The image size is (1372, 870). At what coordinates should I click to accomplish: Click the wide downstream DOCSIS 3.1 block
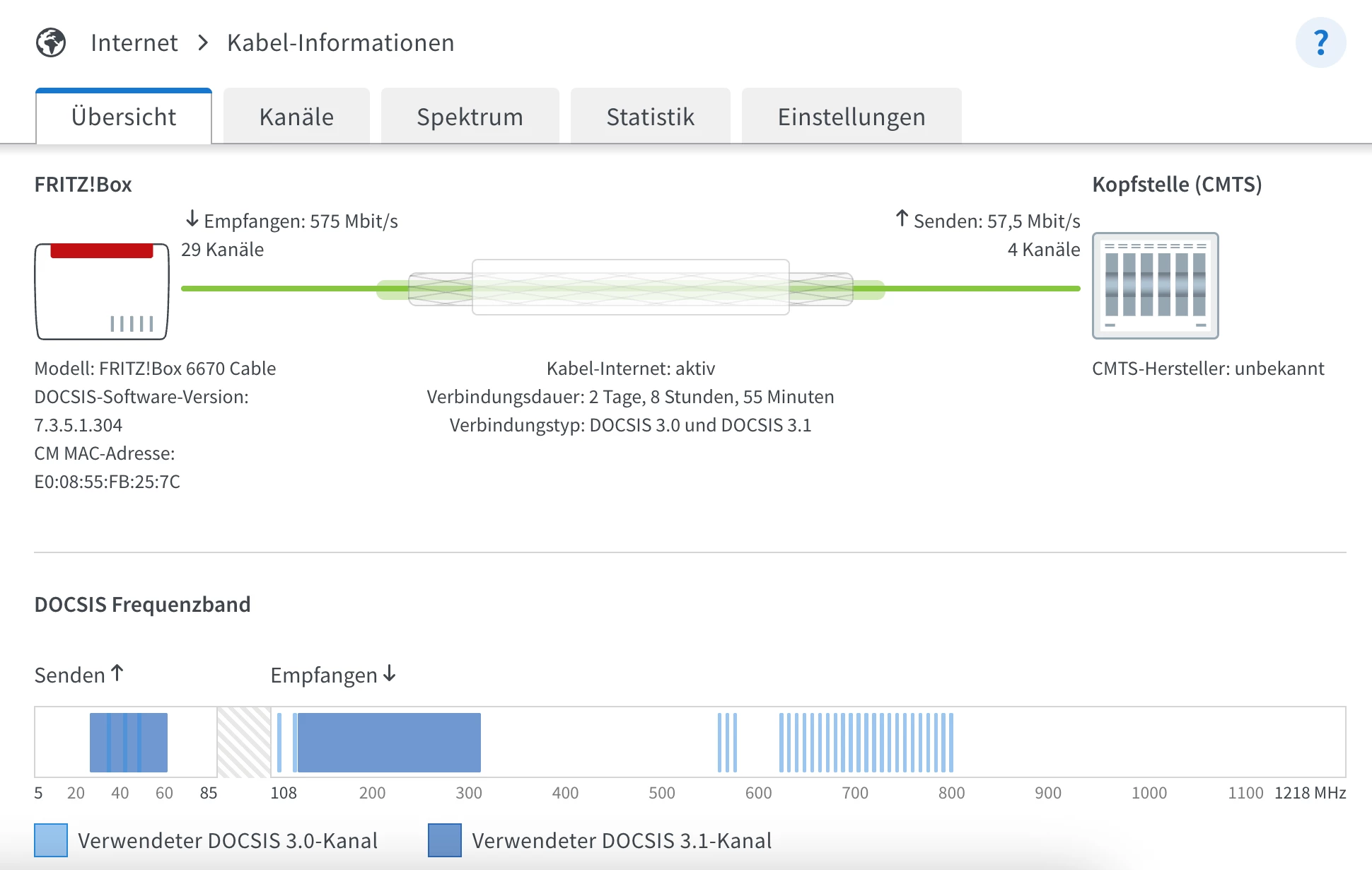(389, 743)
